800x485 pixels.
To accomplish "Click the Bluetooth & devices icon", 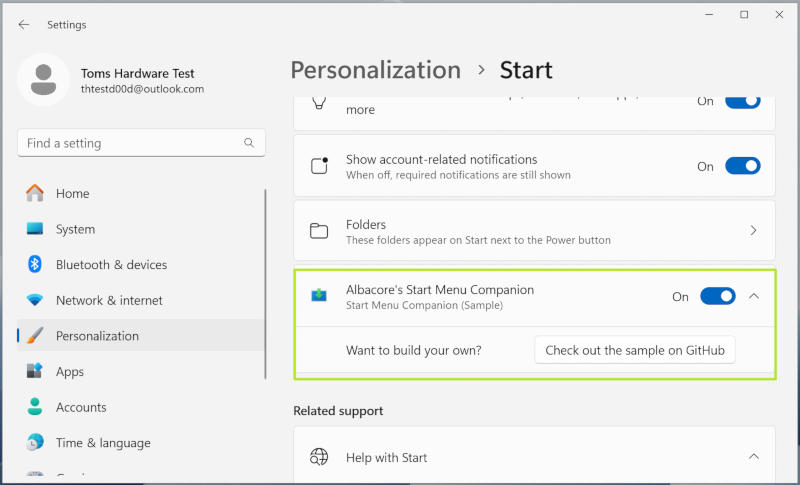I will coord(35,265).
